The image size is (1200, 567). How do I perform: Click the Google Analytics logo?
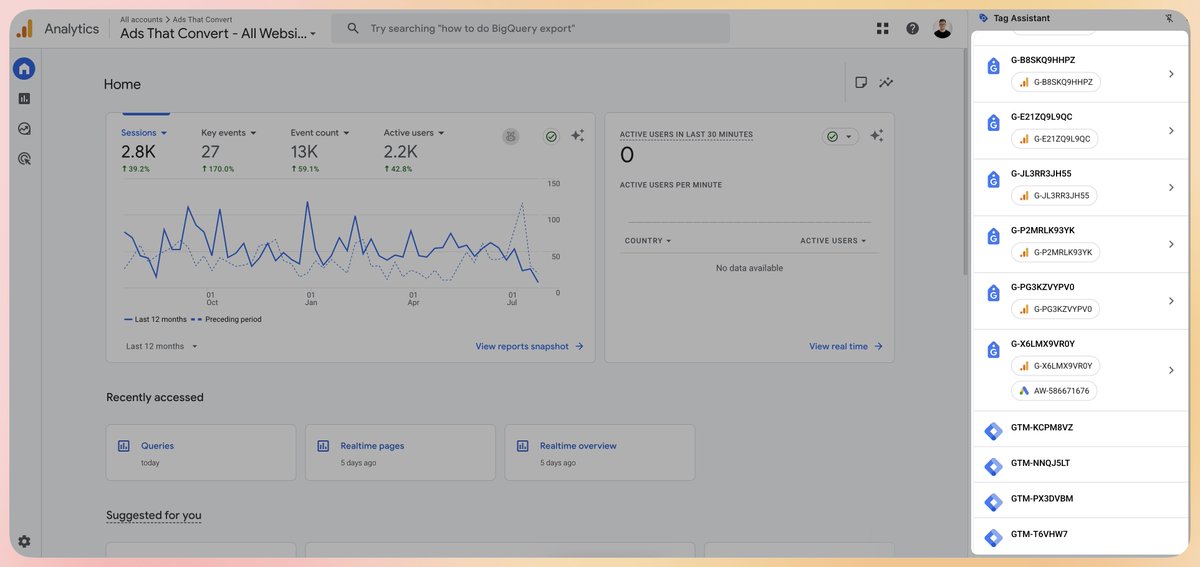pyautogui.click(x=24, y=28)
